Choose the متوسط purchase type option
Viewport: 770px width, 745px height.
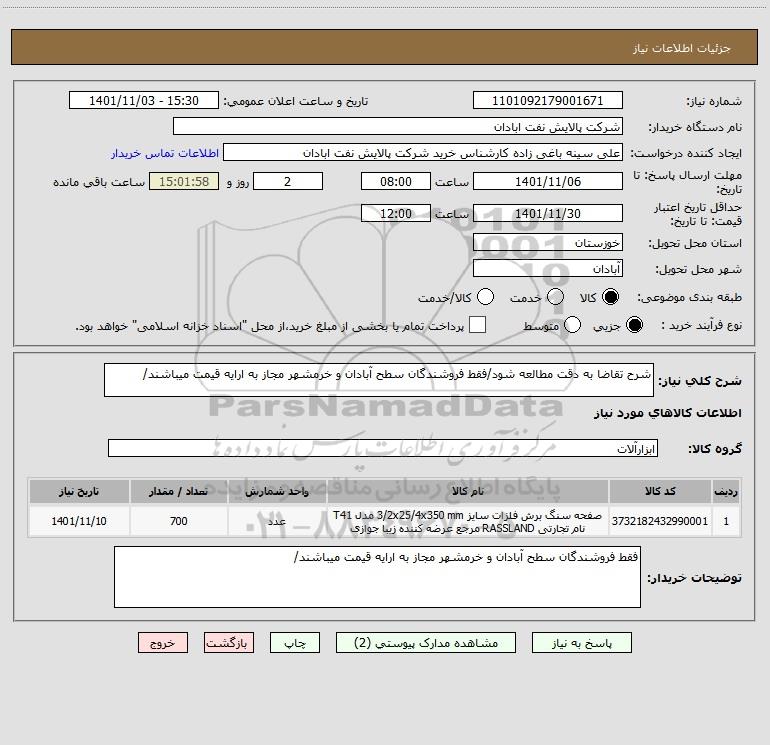(x=573, y=325)
